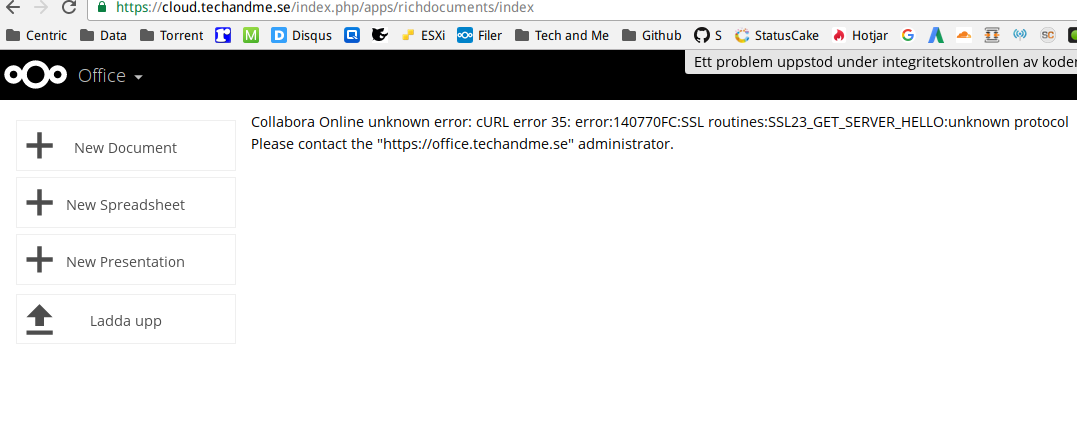Open the ESXi bookmark
Screen dimensions: 1077x425
click(422, 35)
